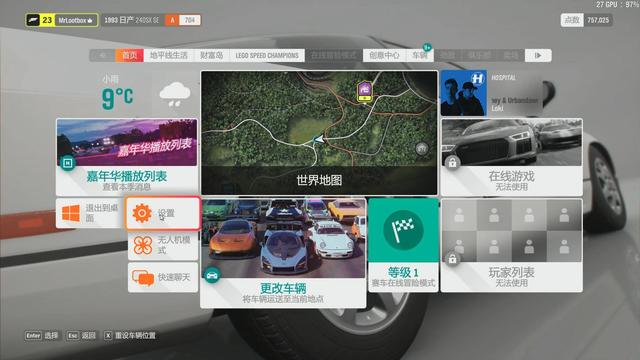Click the lock icon on 玩家列表 tile
The image size is (640, 360).
452,259
